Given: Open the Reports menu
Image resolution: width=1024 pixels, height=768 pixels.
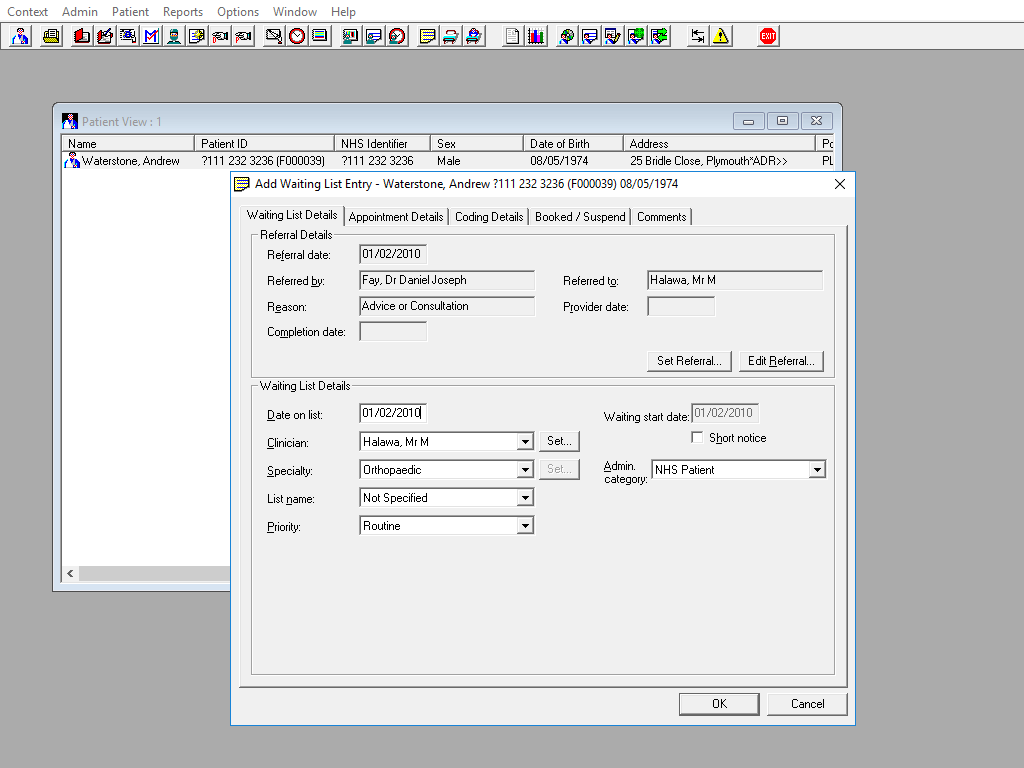Looking at the screenshot, I should click(x=183, y=12).
